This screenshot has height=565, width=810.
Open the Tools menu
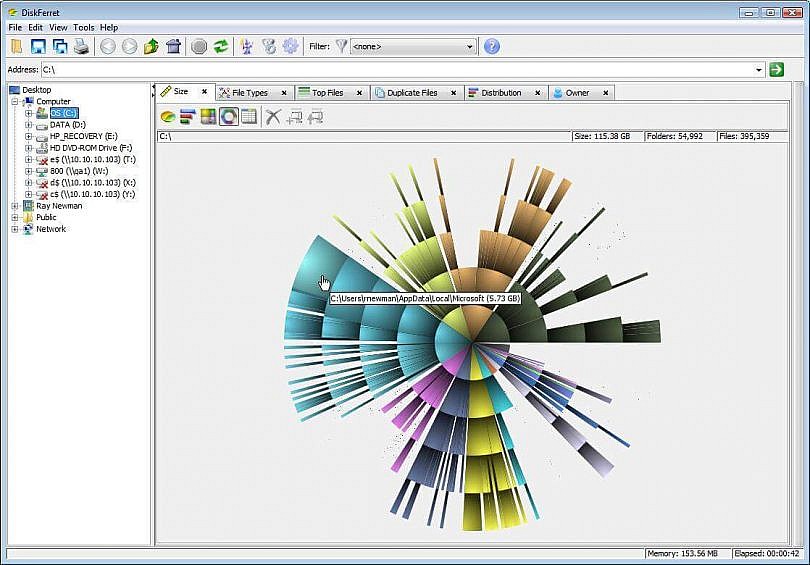click(x=83, y=27)
